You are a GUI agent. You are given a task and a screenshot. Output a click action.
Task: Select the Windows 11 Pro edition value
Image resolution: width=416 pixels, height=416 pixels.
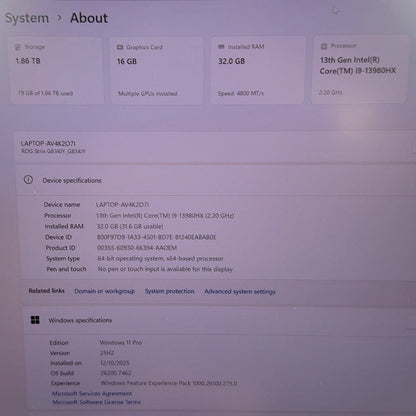(121, 342)
